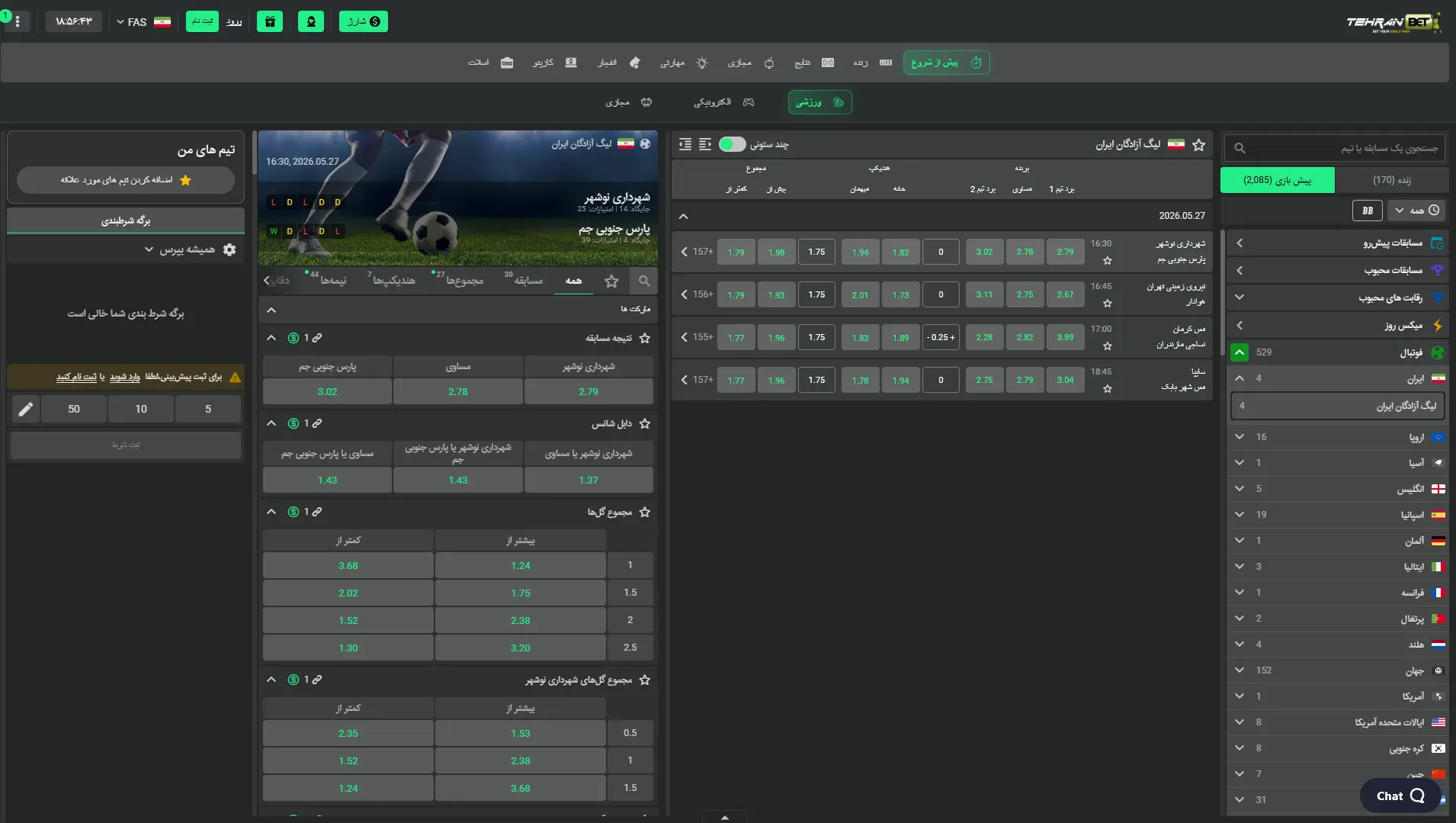The image size is (1456, 823).
Task: Collapse the مارکت ها markets panel
Action: click(x=271, y=310)
